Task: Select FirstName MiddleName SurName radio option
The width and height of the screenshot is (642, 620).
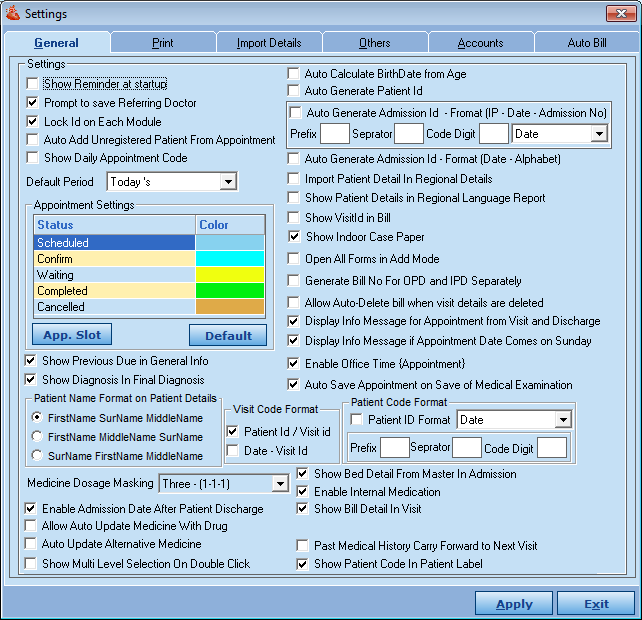Action: [38, 436]
